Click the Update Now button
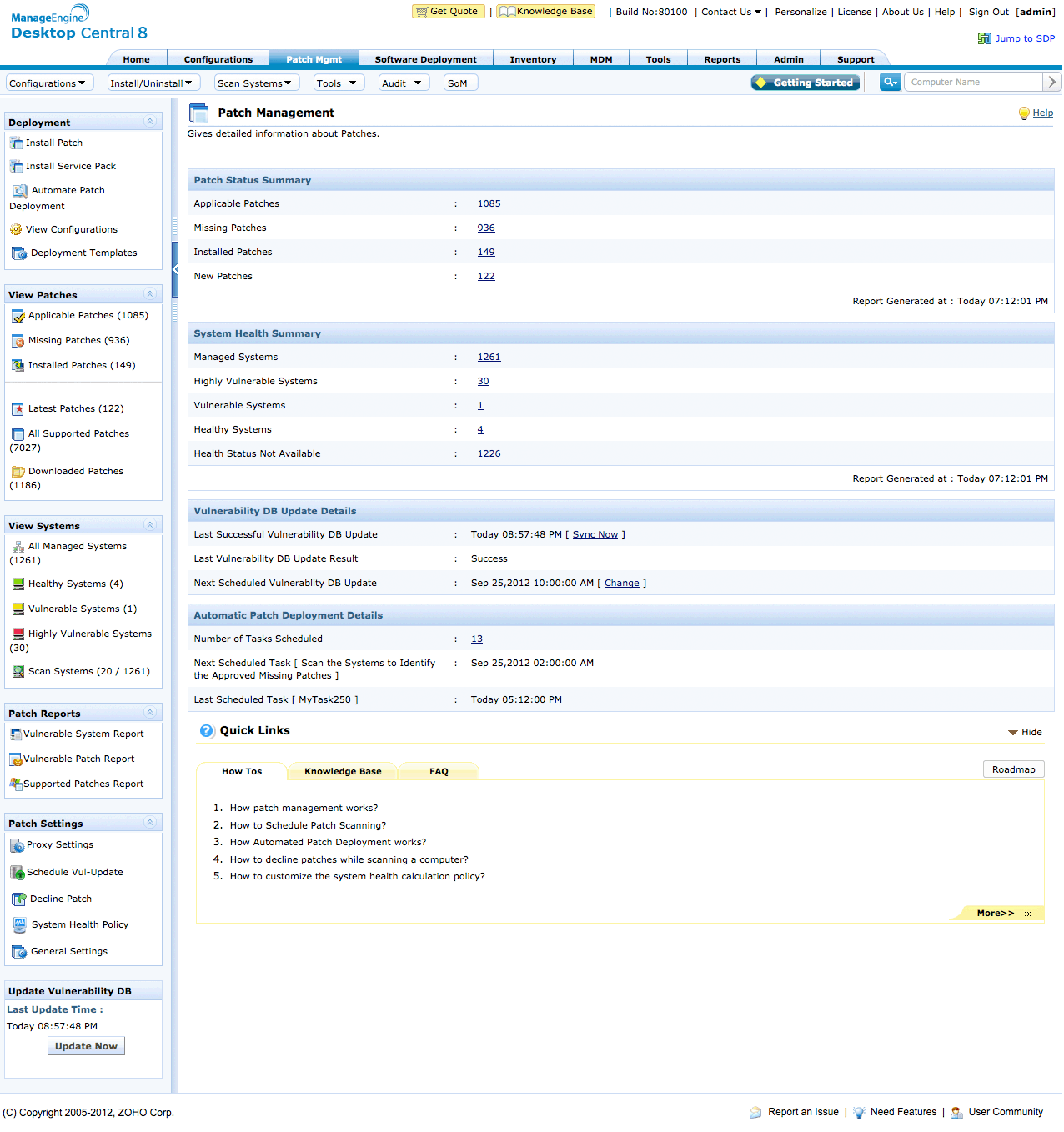1064x1132 pixels. tap(86, 1045)
